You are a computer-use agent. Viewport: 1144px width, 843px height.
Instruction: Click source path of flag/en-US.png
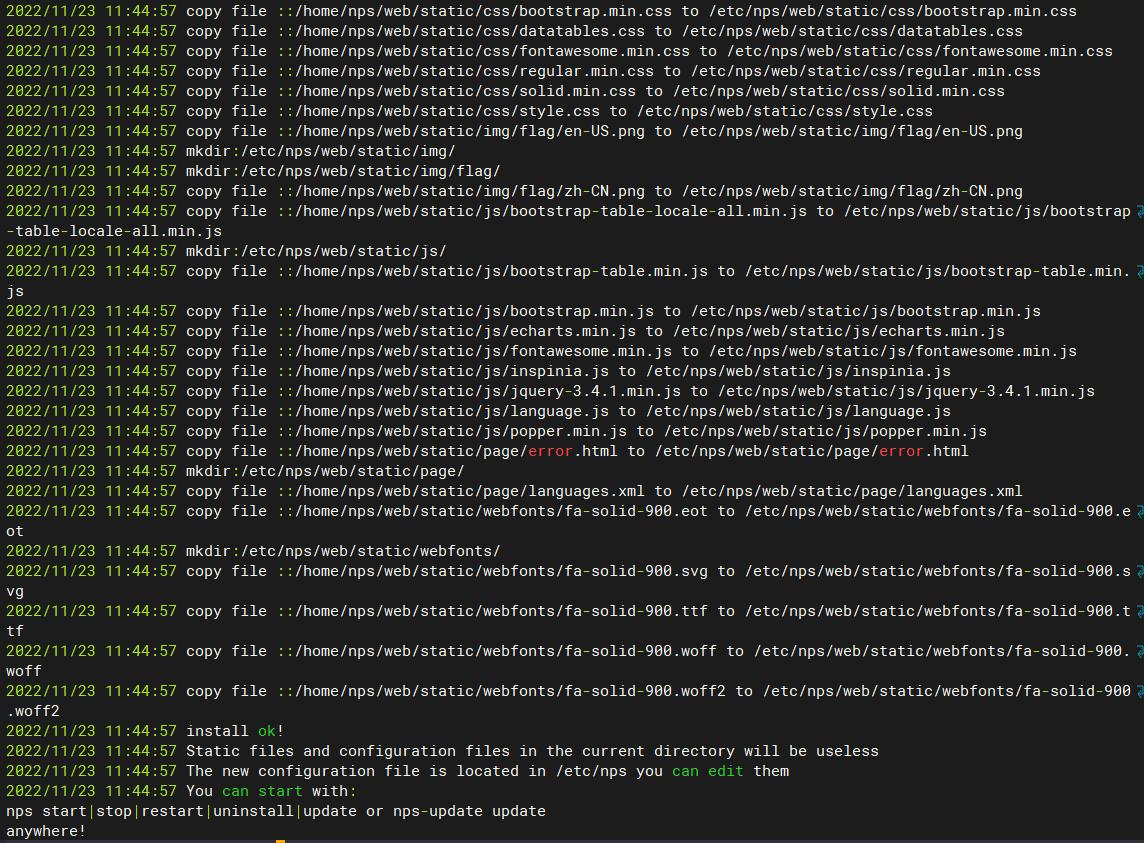[469, 131]
